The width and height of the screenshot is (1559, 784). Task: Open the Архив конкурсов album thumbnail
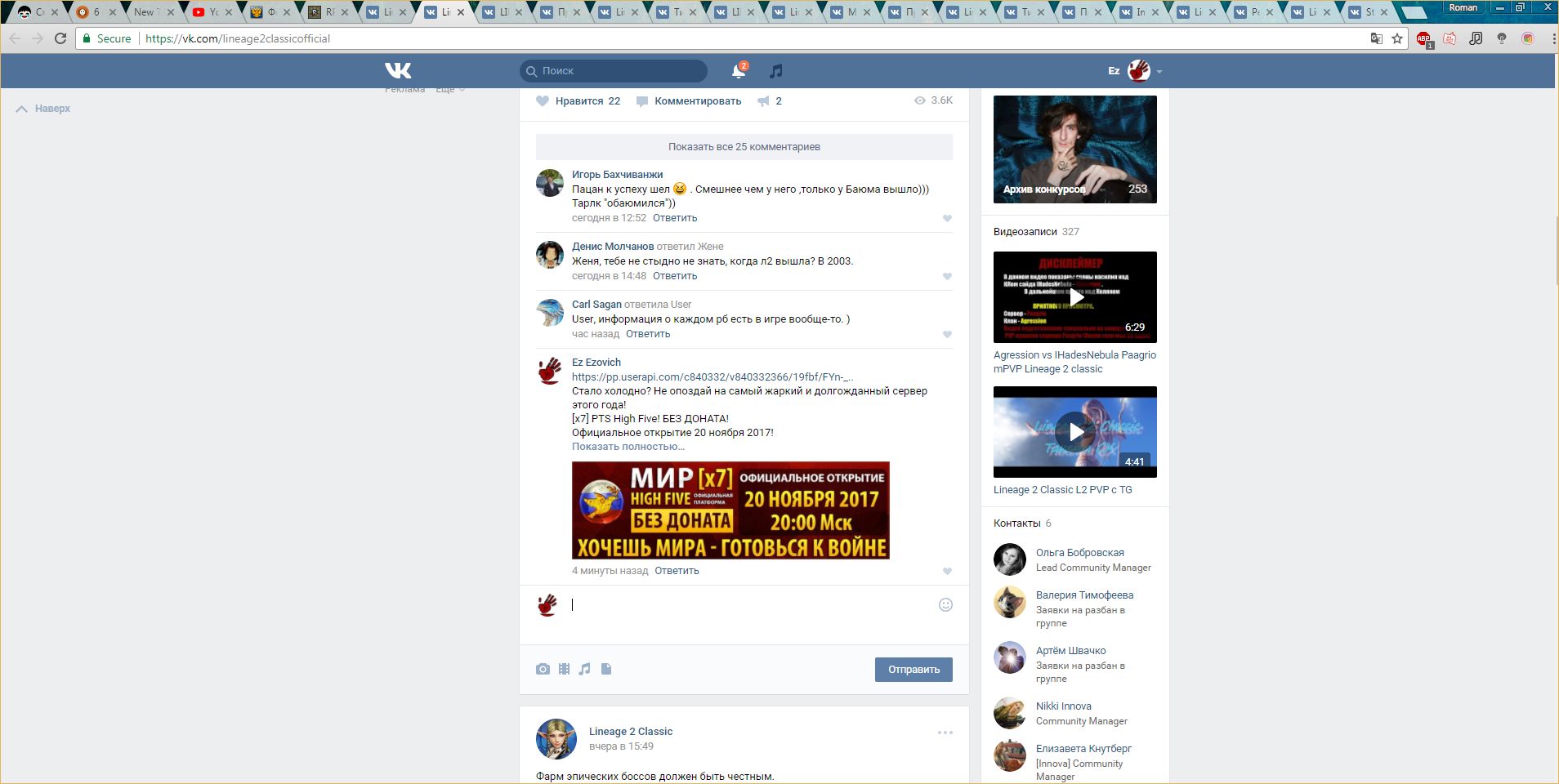tap(1075, 149)
